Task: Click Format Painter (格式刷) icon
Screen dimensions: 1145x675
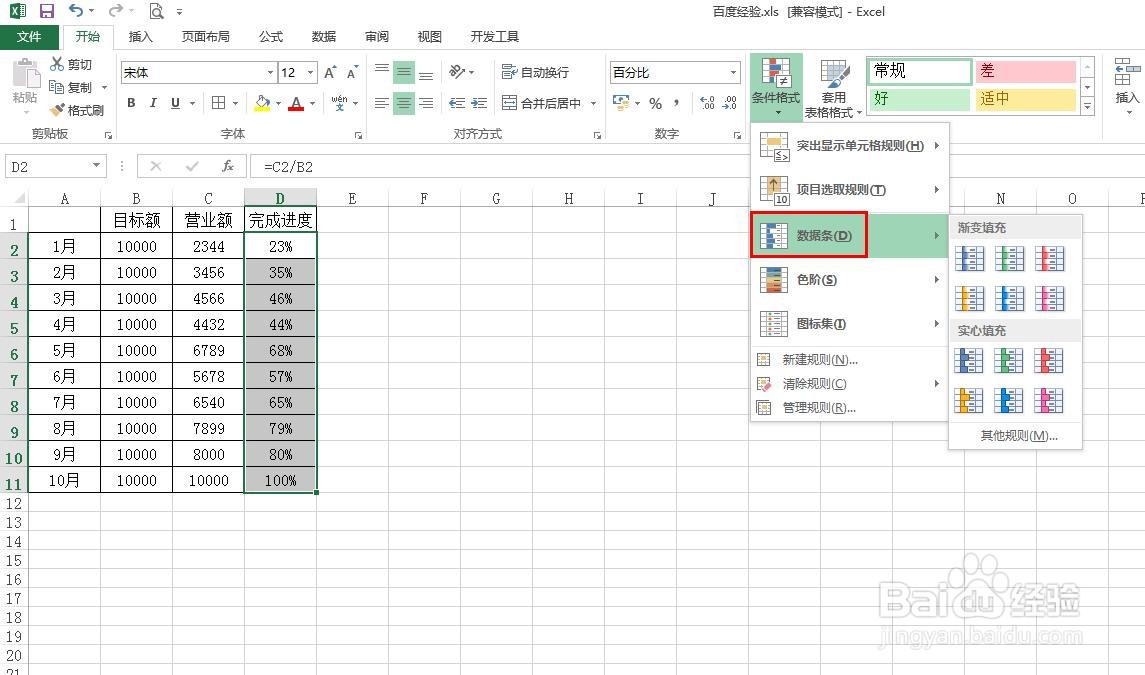Action: 57,110
